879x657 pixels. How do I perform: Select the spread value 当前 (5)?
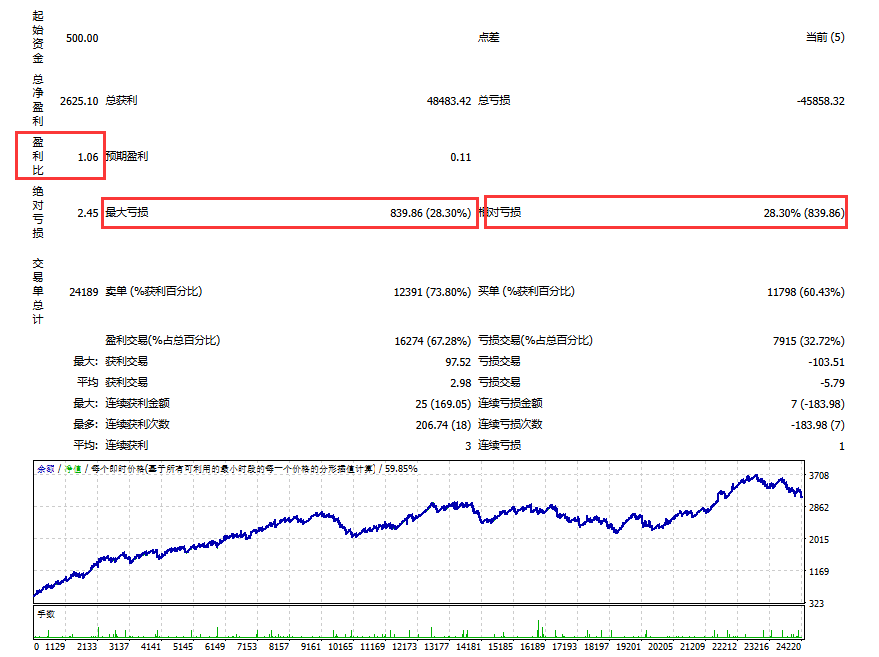tap(825, 38)
